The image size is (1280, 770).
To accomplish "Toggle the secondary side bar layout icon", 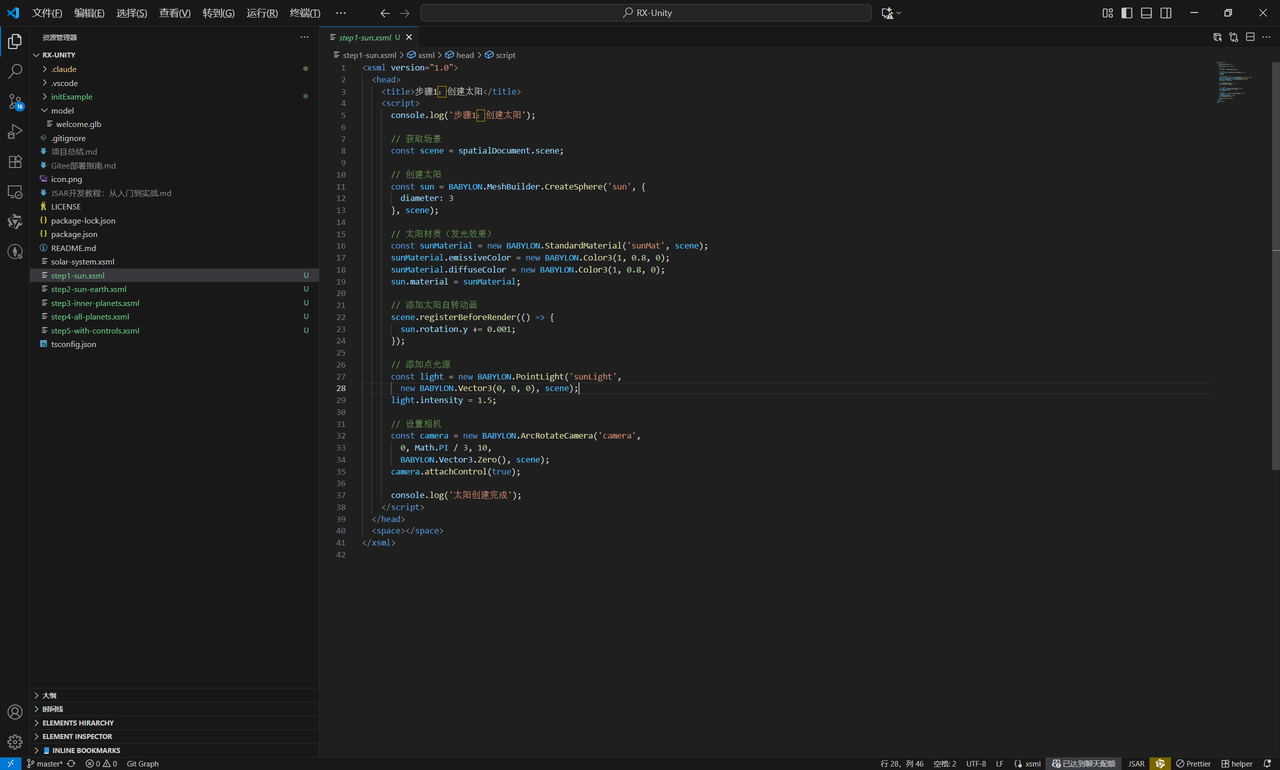I will [1166, 12].
